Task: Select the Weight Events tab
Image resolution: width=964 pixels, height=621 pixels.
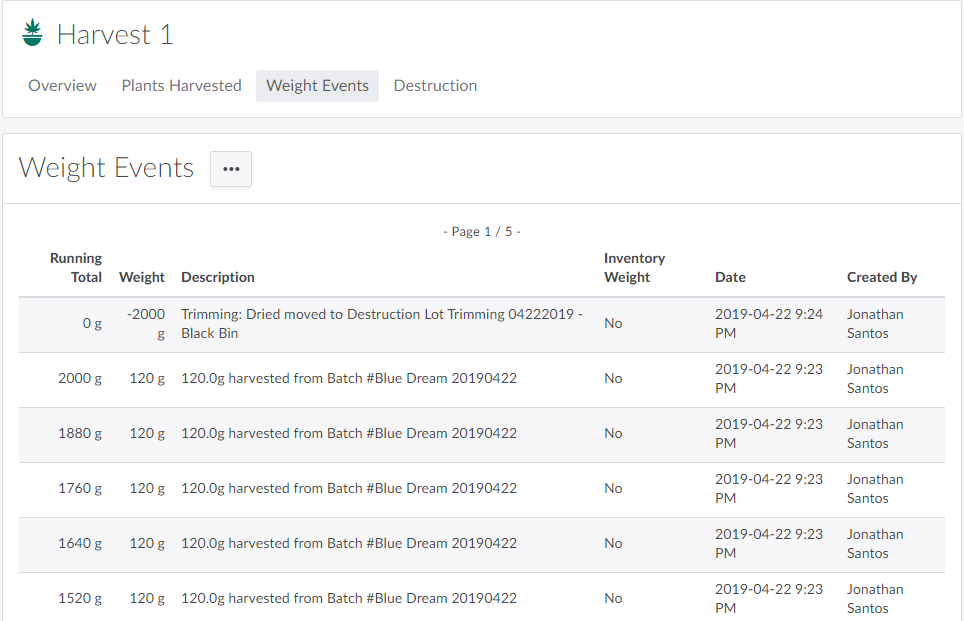Action: pyautogui.click(x=317, y=86)
